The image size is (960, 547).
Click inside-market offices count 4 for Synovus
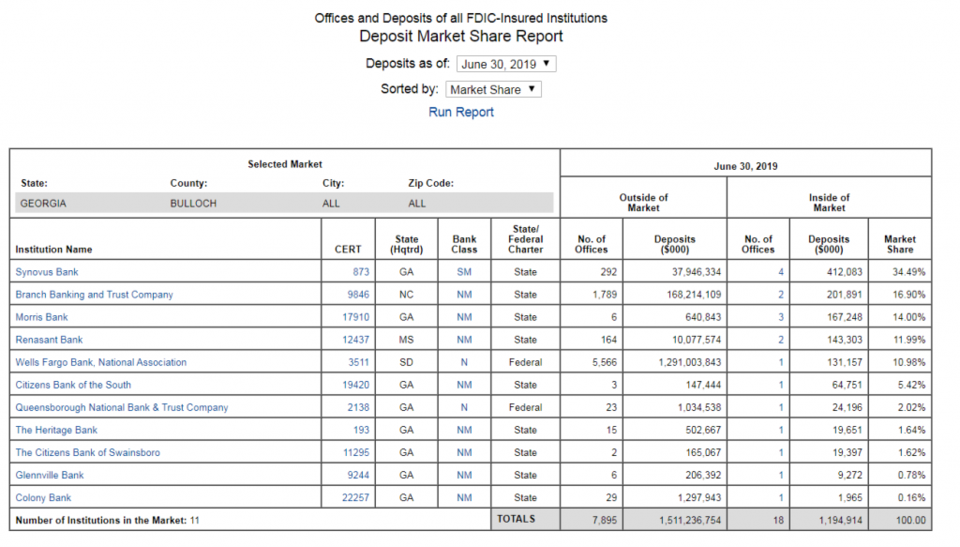781,272
